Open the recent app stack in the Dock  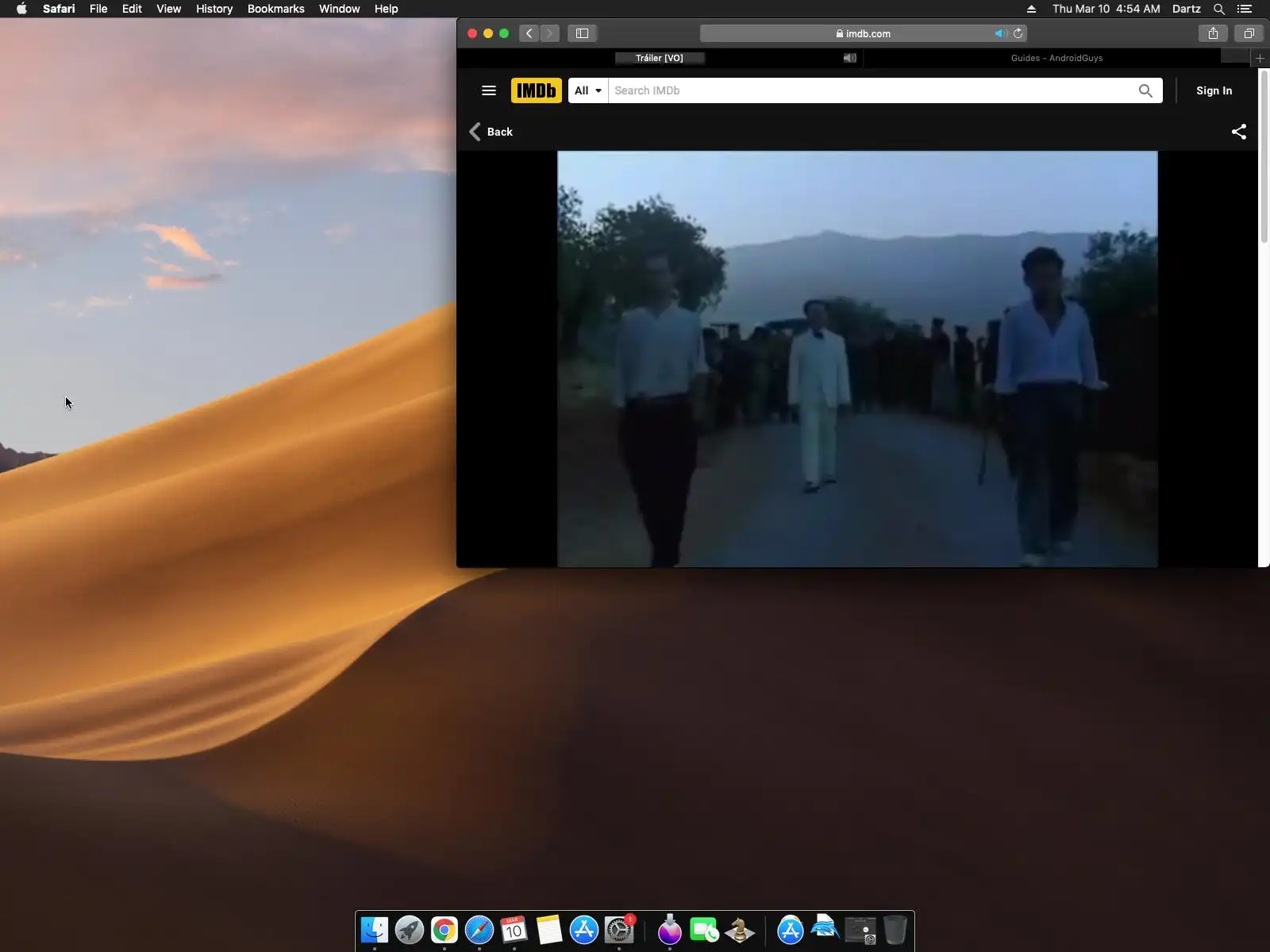coord(860,930)
